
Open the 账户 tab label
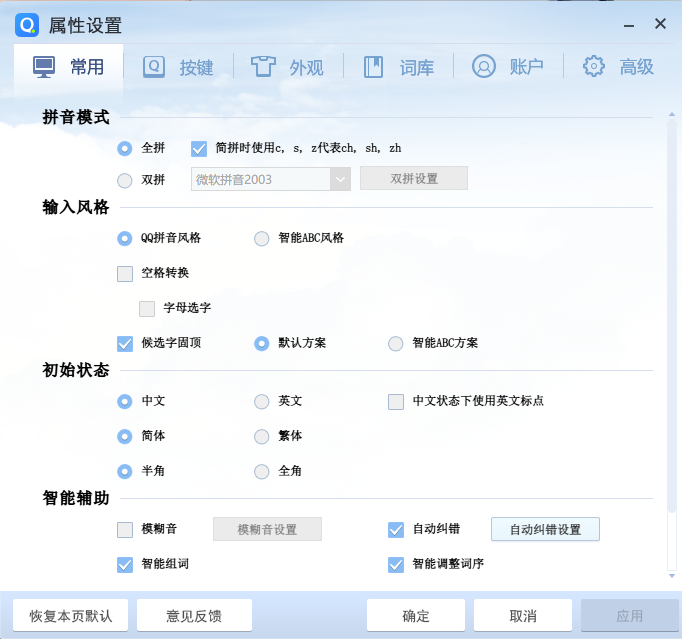[527, 67]
